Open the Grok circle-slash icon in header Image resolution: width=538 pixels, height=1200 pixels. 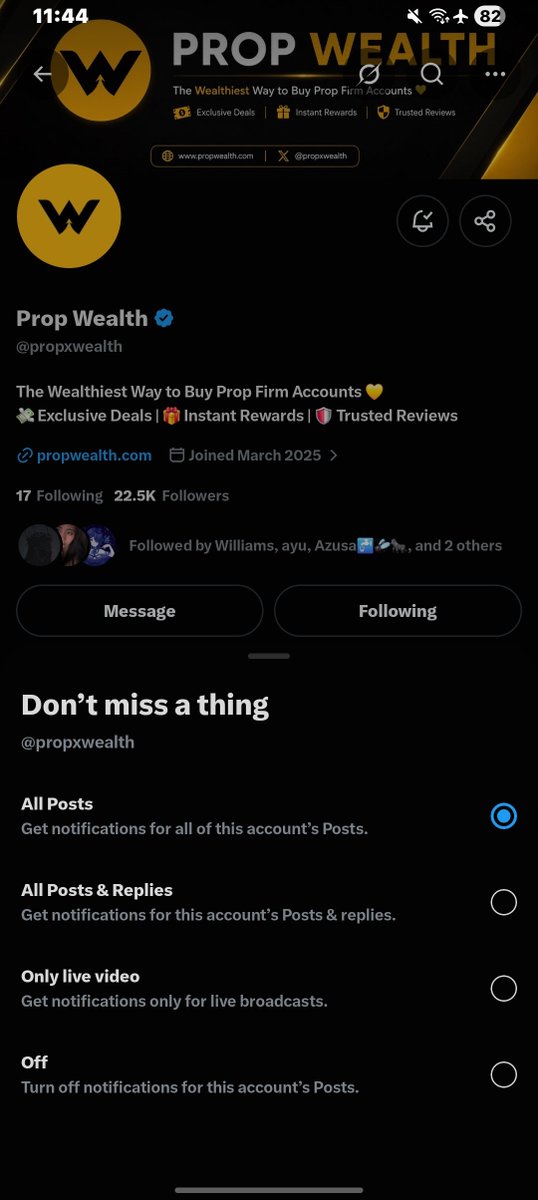point(369,74)
